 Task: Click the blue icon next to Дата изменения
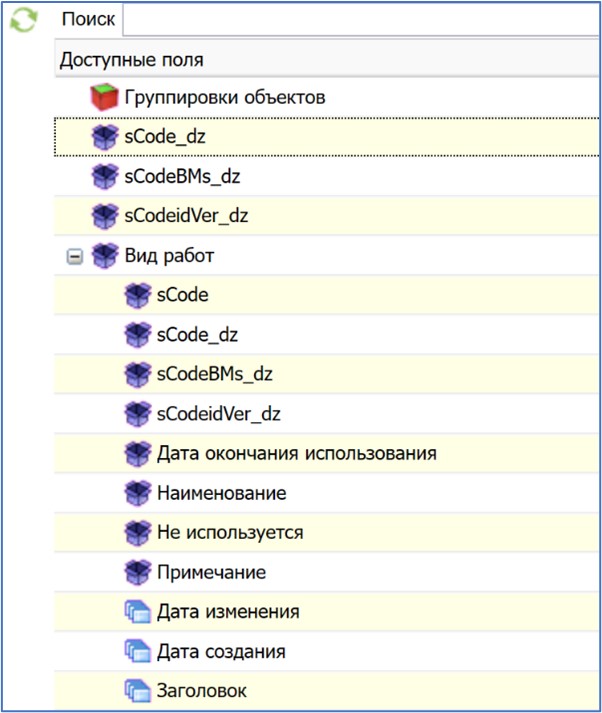coord(136,612)
